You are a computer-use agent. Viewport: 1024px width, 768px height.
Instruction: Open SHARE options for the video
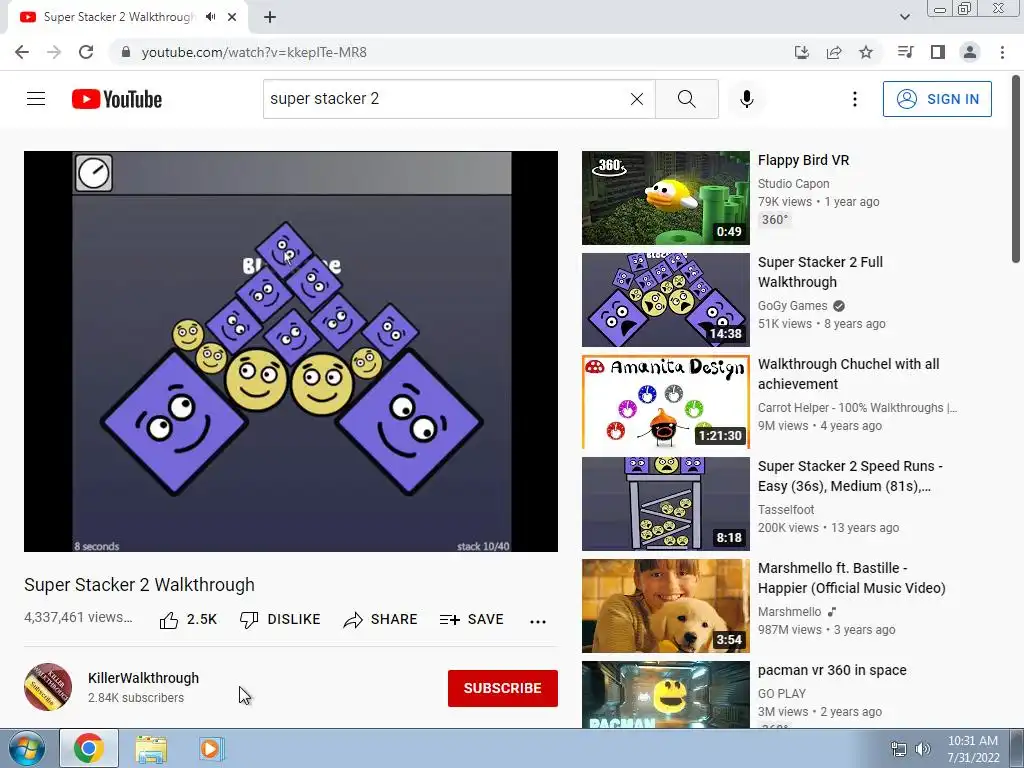pyautogui.click(x=380, y=620)
